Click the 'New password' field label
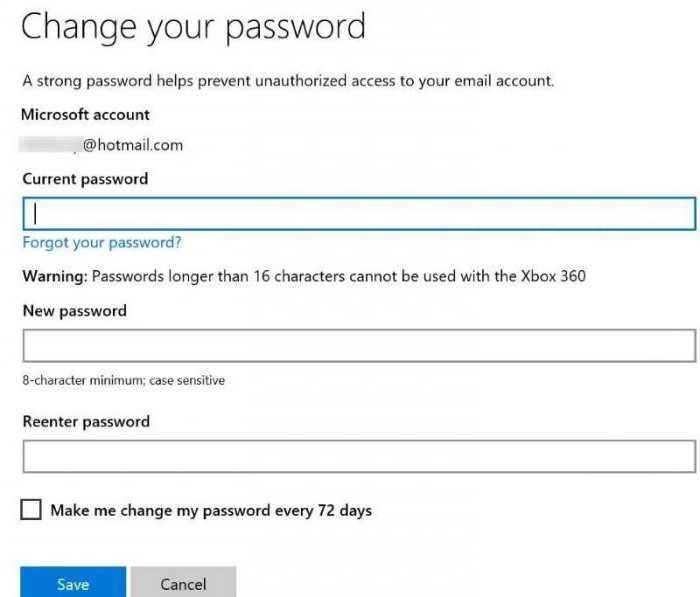This screenshot has height=597, width=700. 75,311
